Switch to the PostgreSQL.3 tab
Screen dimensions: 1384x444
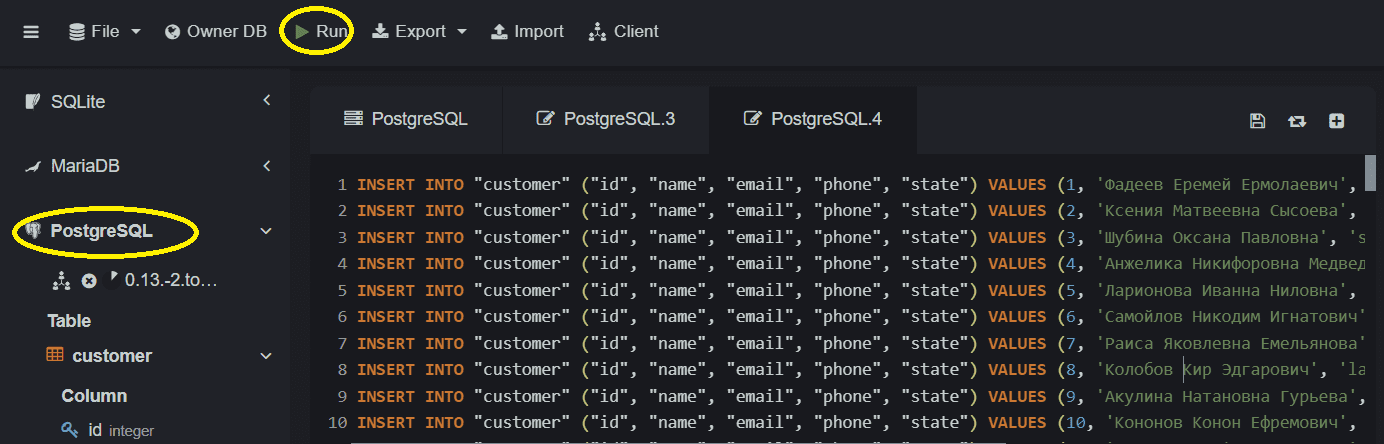click(605, 119)
